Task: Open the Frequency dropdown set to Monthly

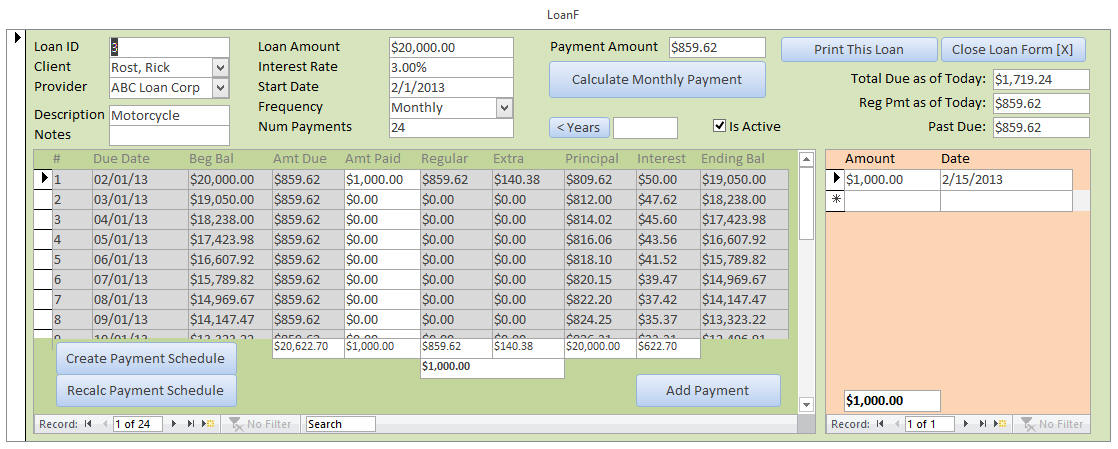Action: click(504, 107)
